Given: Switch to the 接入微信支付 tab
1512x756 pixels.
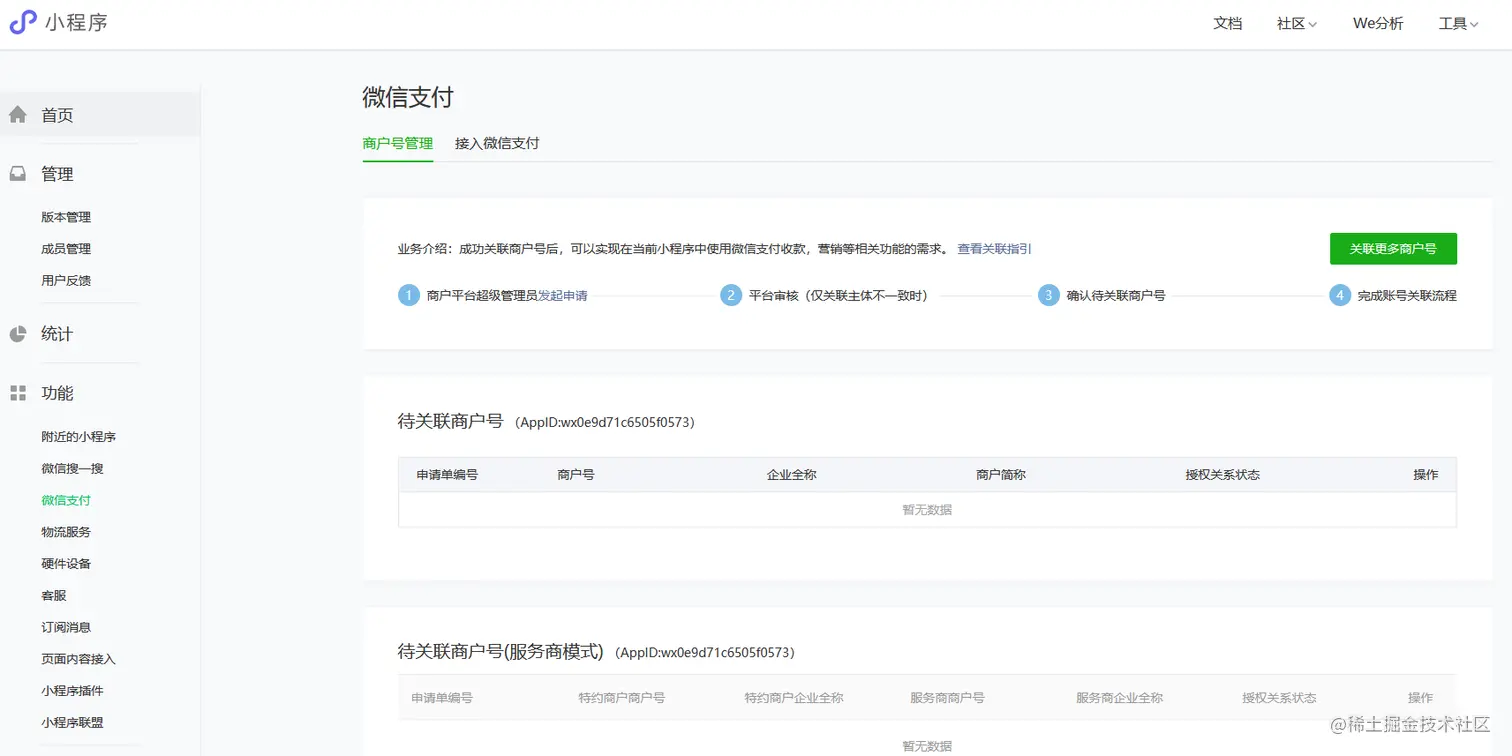Looking at the screenshot, I should (497, 143).
